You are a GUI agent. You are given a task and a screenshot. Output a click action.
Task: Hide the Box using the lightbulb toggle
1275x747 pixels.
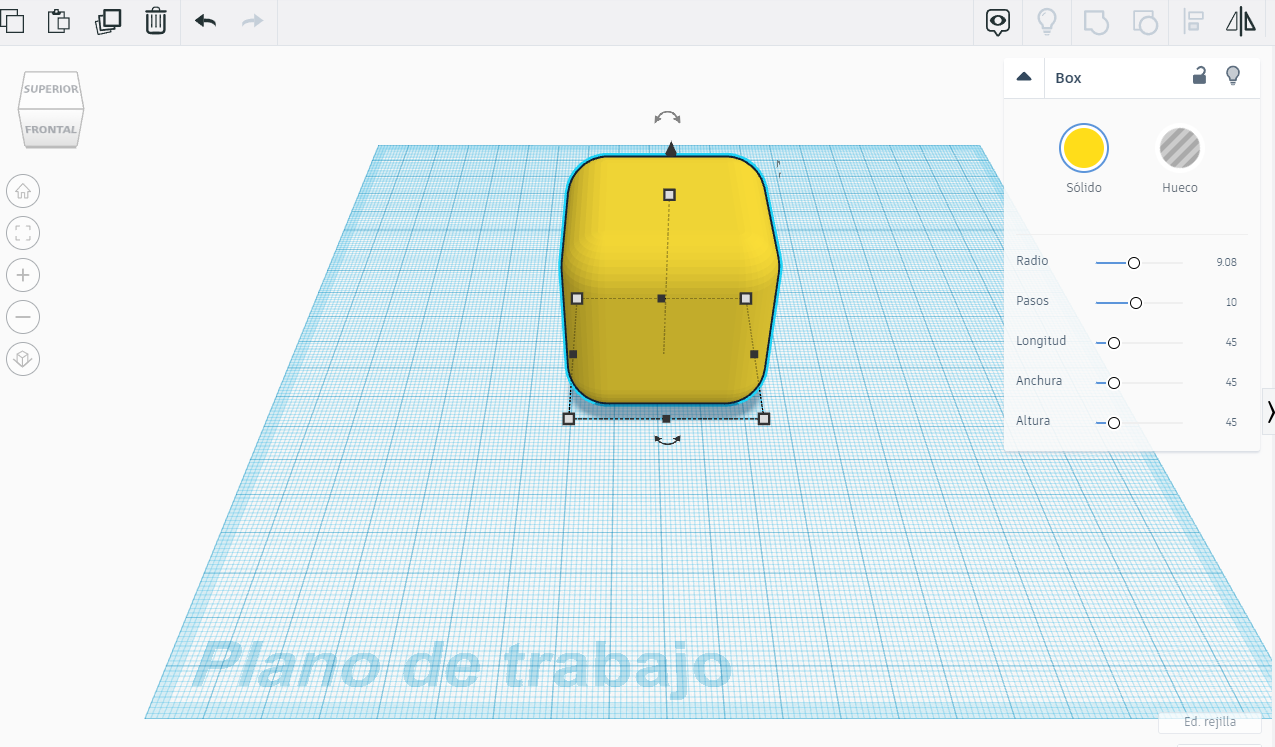(1233, 75)
